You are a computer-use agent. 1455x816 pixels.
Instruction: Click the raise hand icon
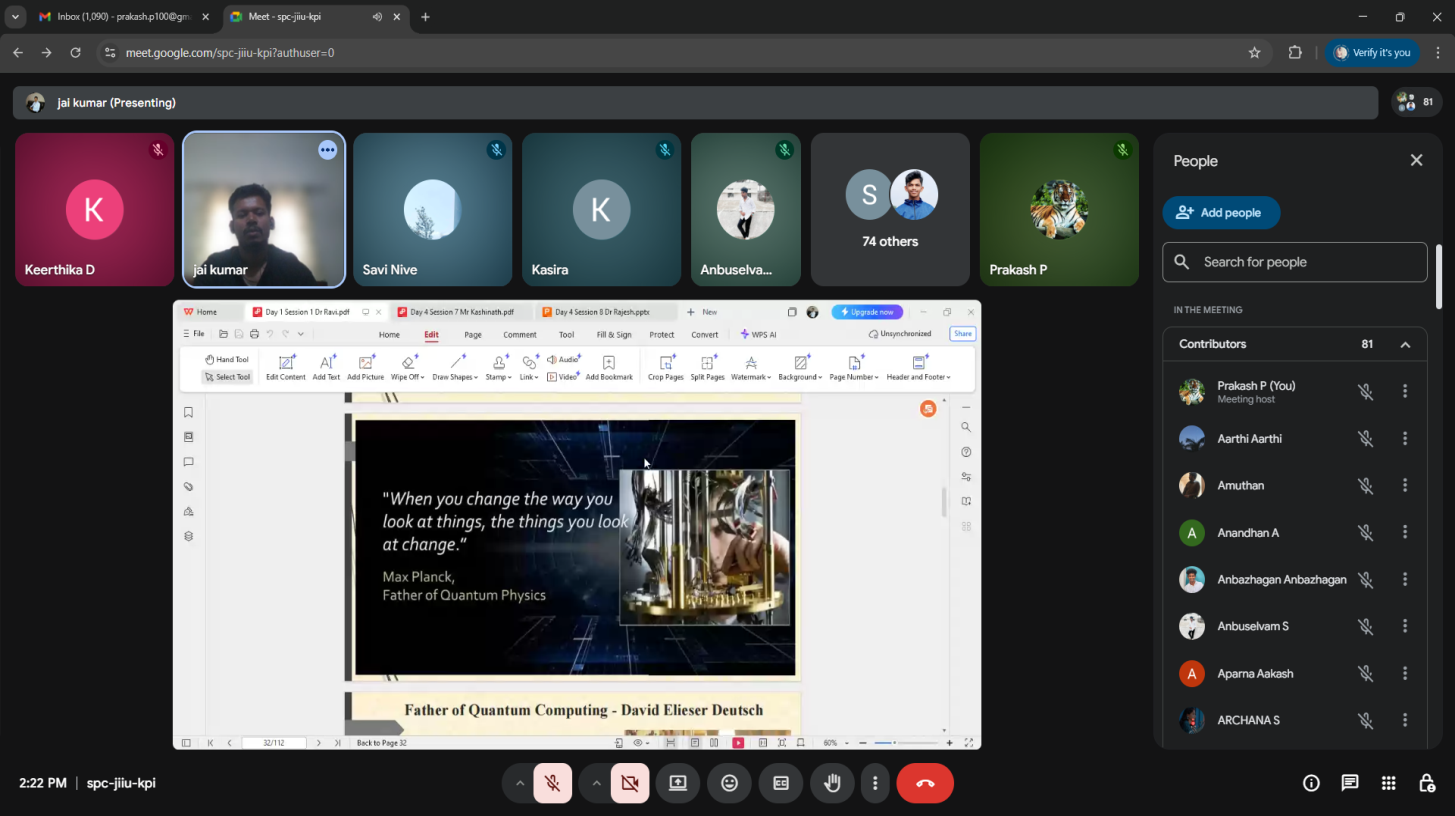[832, 783]
